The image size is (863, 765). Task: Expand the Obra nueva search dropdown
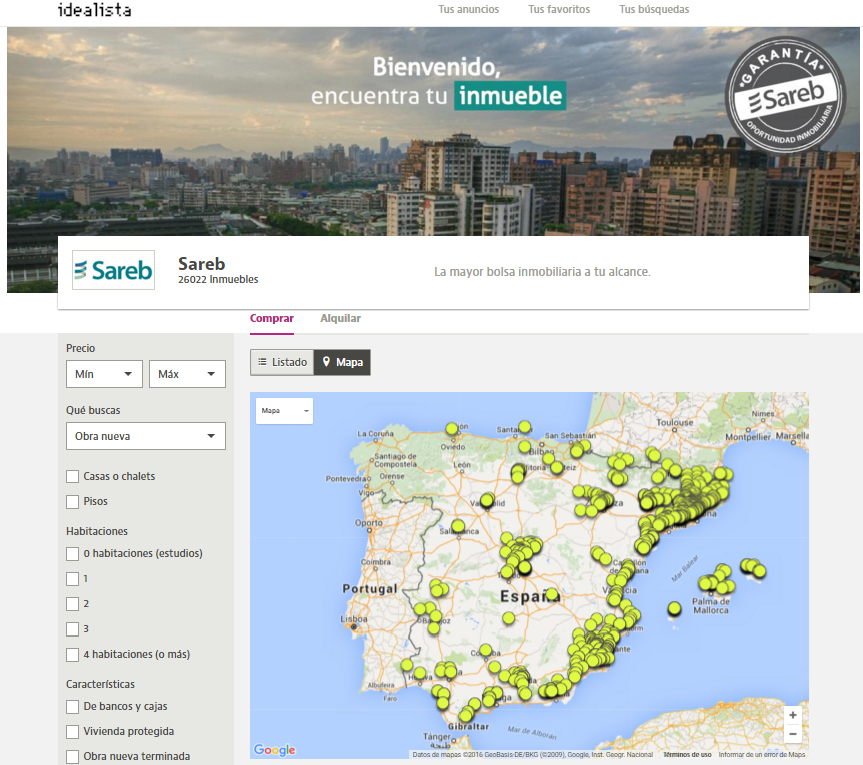pyautogui.click(x=145, y=436)
